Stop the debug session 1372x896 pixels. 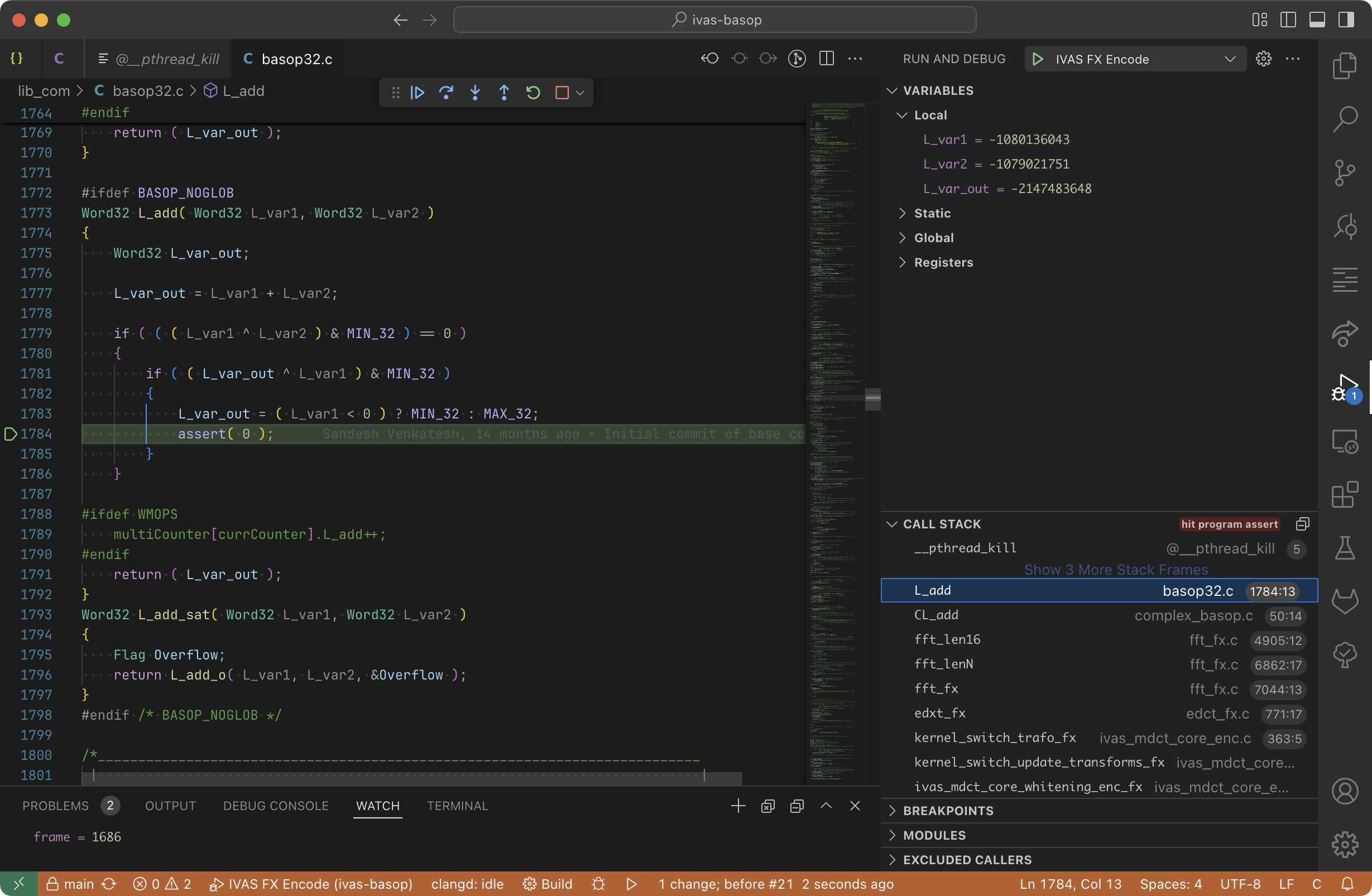(562, 93)
